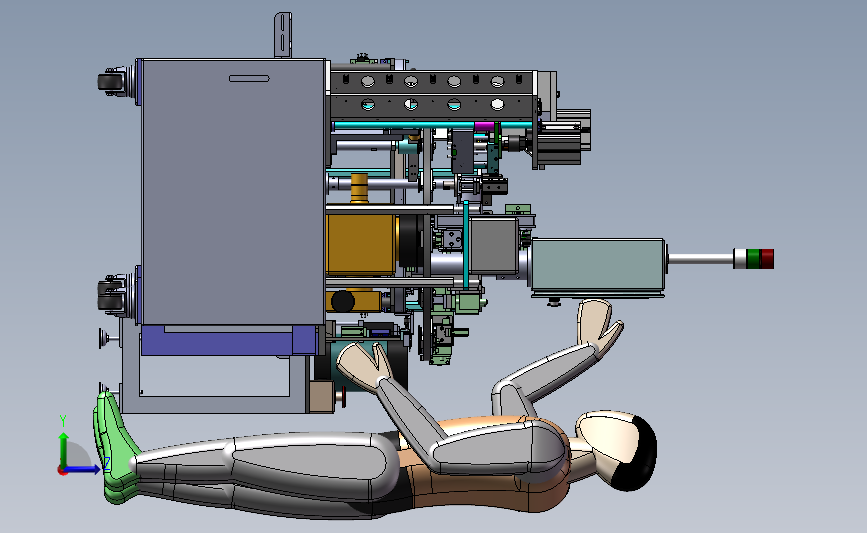The image size is (867, 533).
Task: Select the slotted bracket atop the cabinet
Action: pos(283,35)
